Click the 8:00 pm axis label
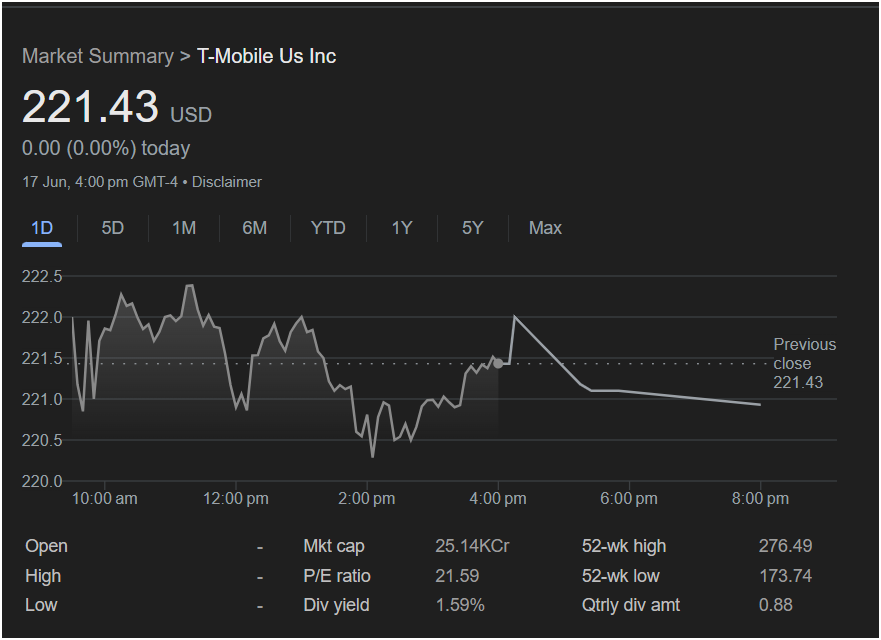Image resolution: width=881 pixels, height=640 pixels. point(760,498)
